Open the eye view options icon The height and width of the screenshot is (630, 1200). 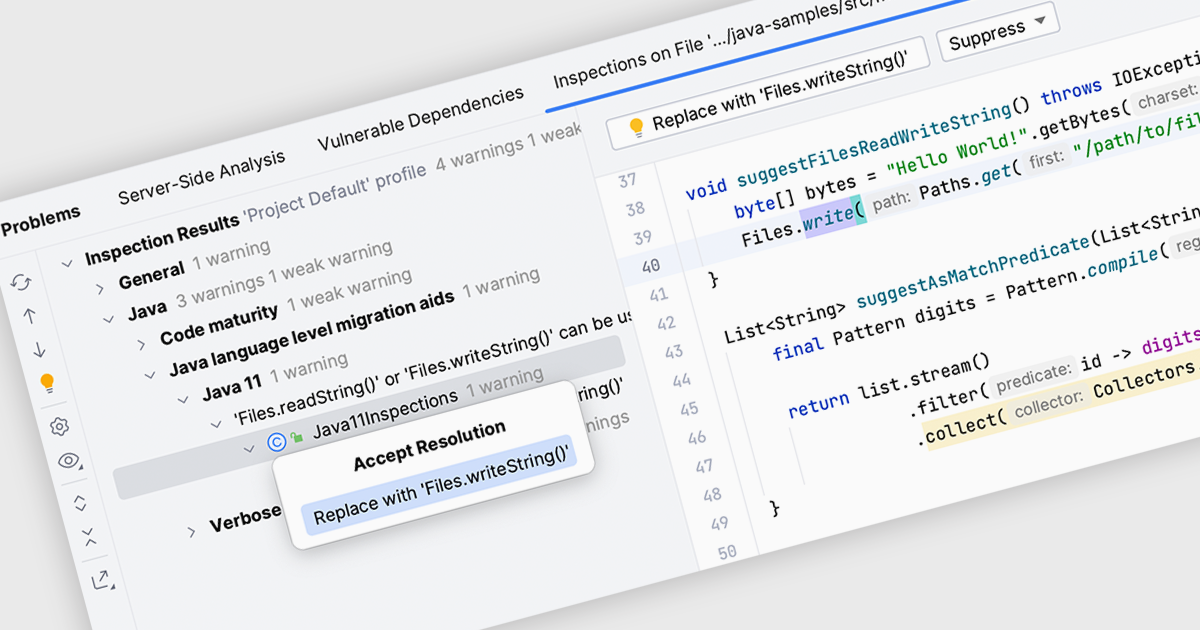(x=69, y=461)
